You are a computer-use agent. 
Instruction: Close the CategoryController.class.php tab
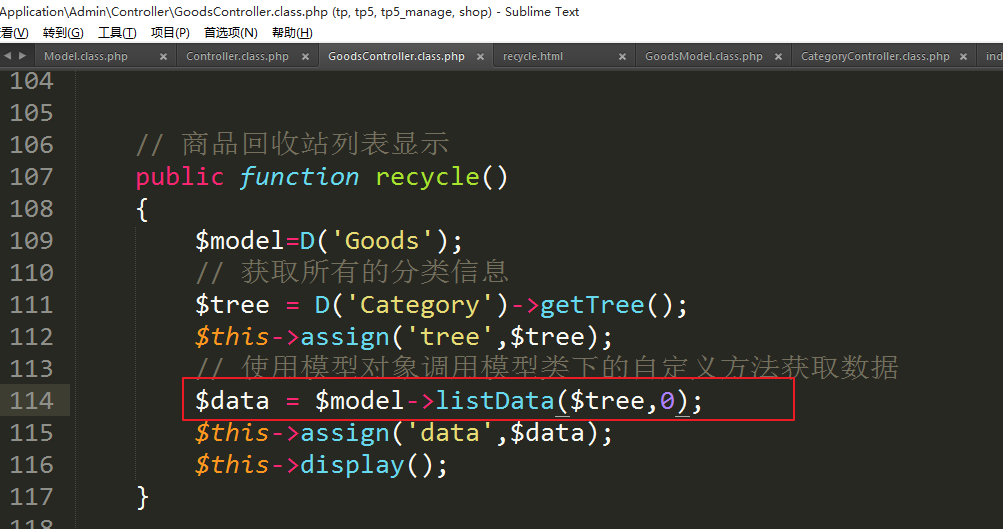(966, 57)
